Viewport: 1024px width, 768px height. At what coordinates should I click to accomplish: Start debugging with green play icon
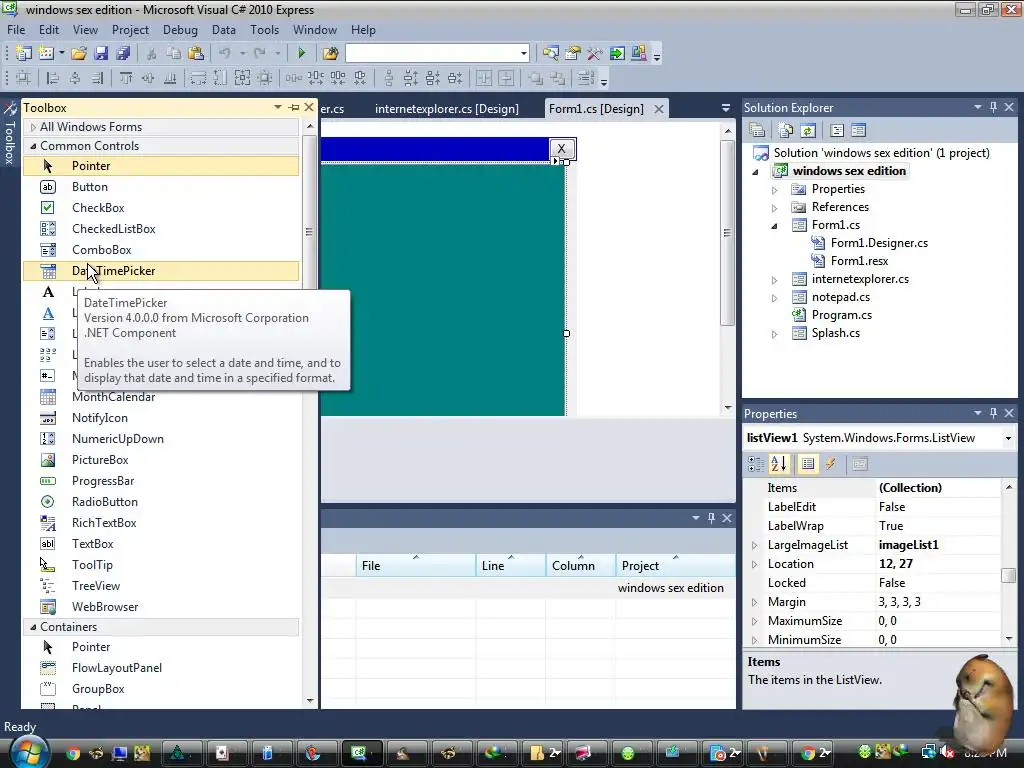(301, 54)
